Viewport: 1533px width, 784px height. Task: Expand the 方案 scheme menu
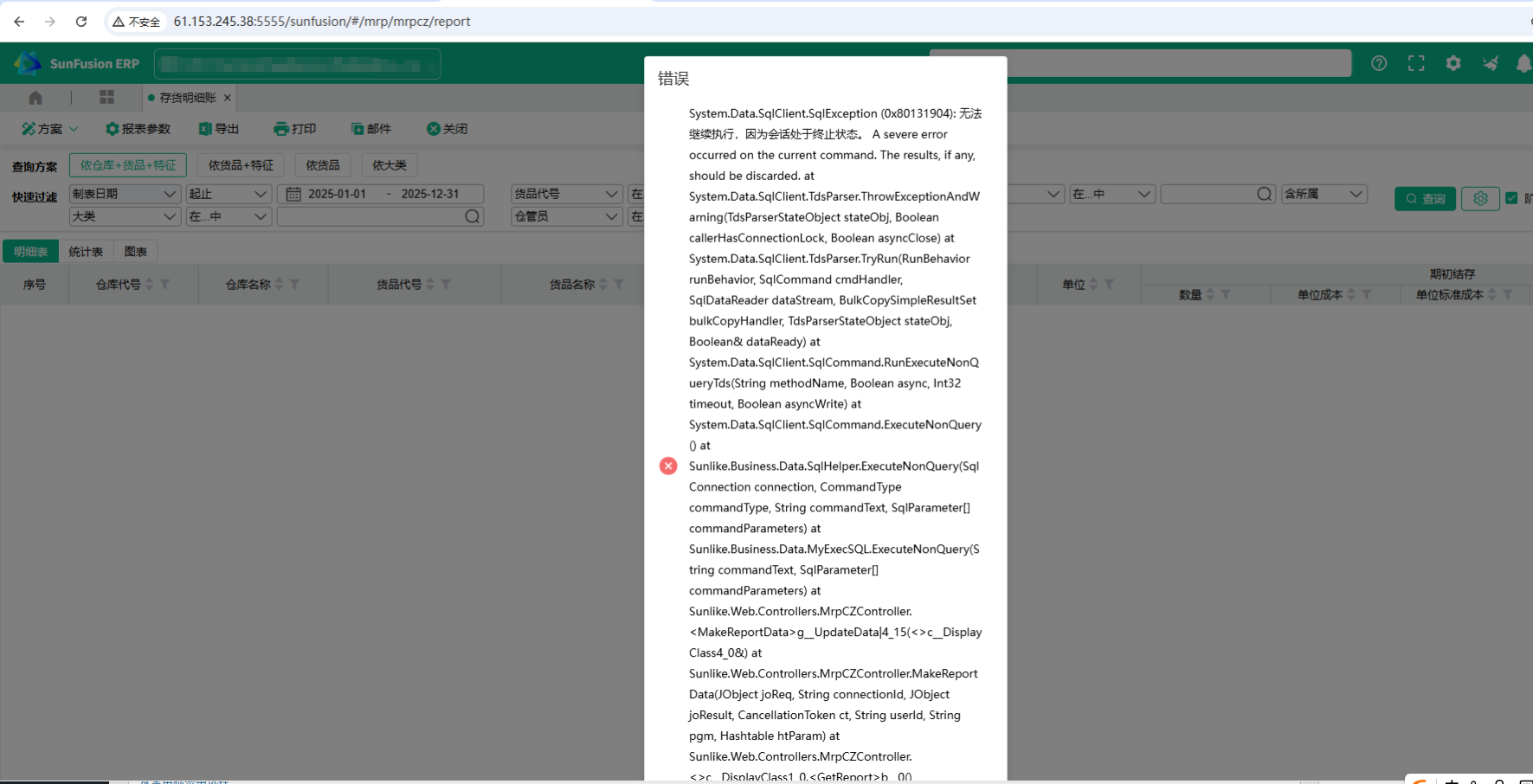50,129
